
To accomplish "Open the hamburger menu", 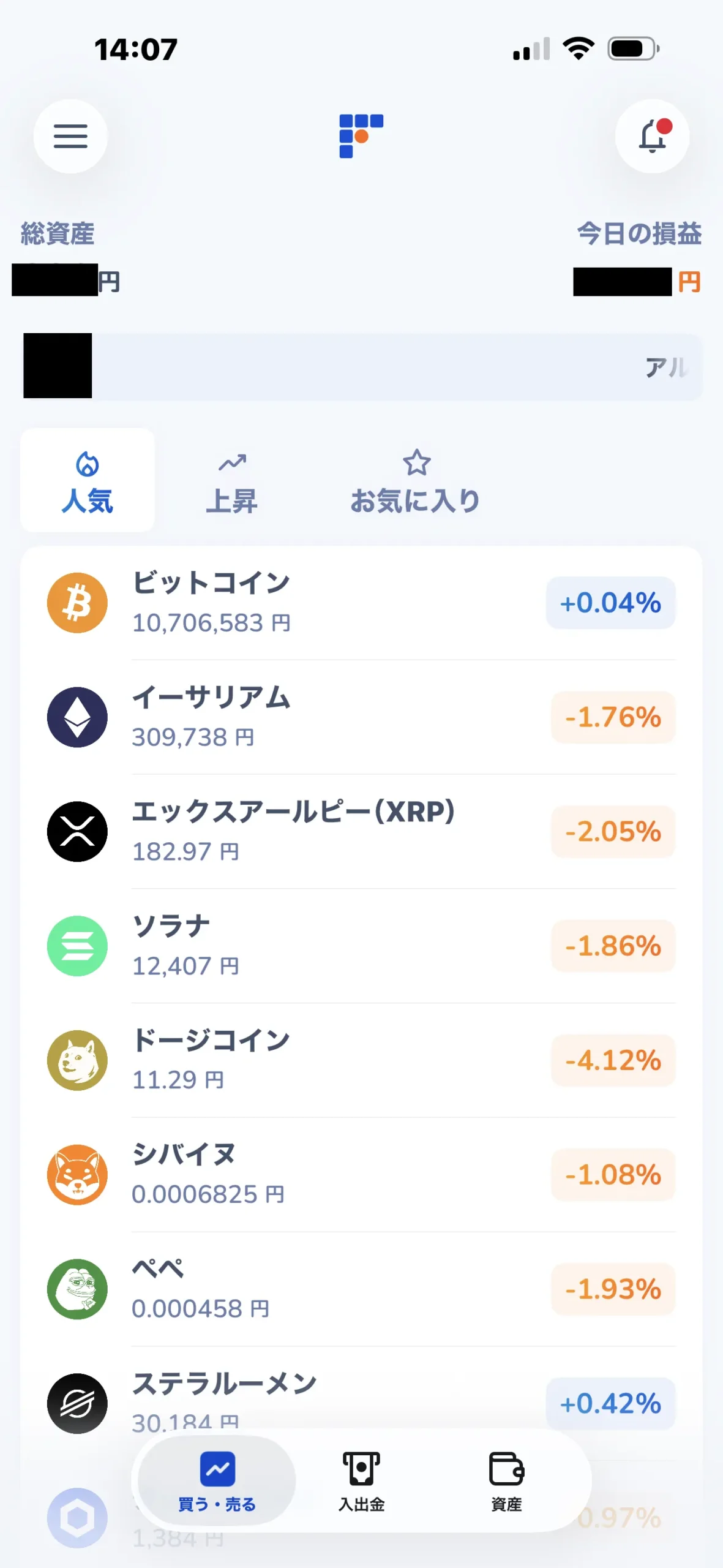I will pyautogui.click(x=70, y=136).
